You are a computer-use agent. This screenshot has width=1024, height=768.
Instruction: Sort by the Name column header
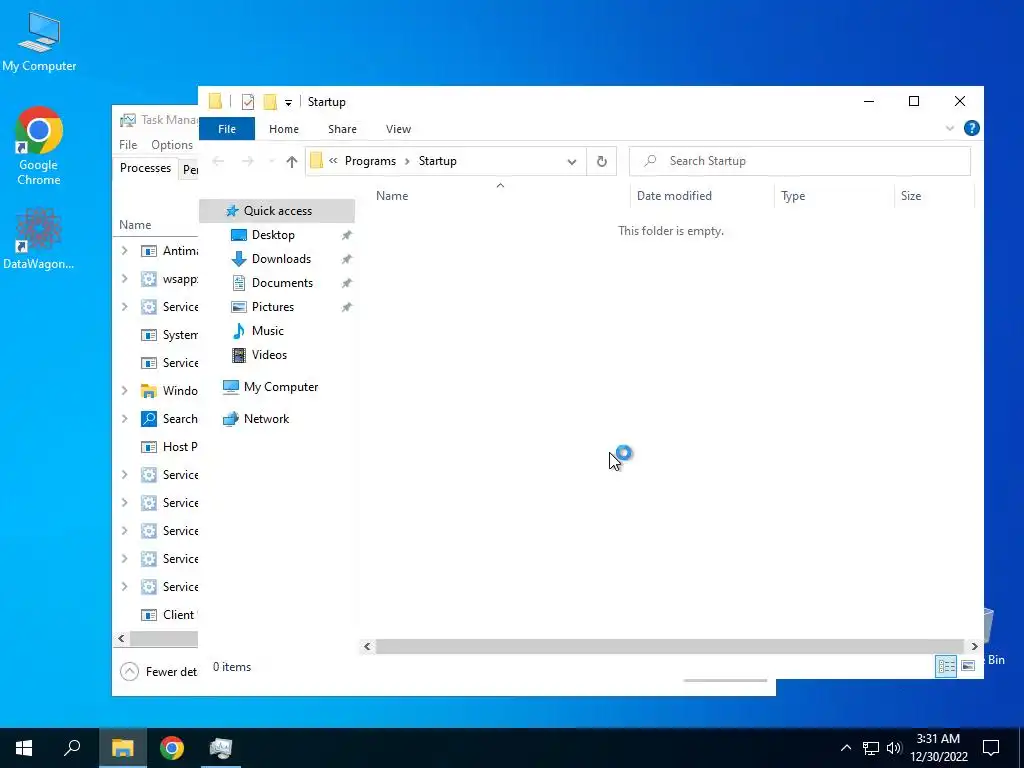pos(392,196)
